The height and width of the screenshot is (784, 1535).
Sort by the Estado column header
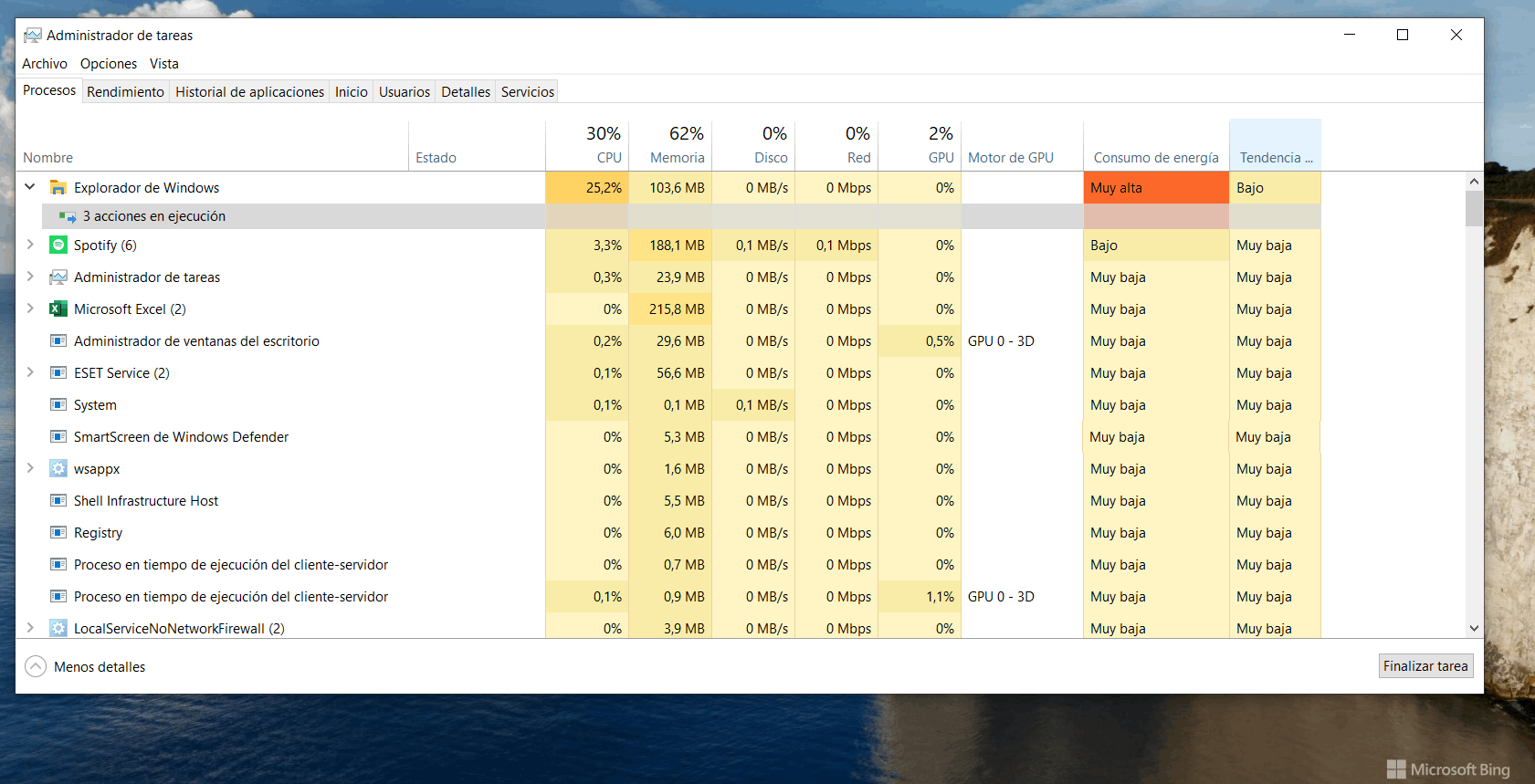(x=477, y=145)
